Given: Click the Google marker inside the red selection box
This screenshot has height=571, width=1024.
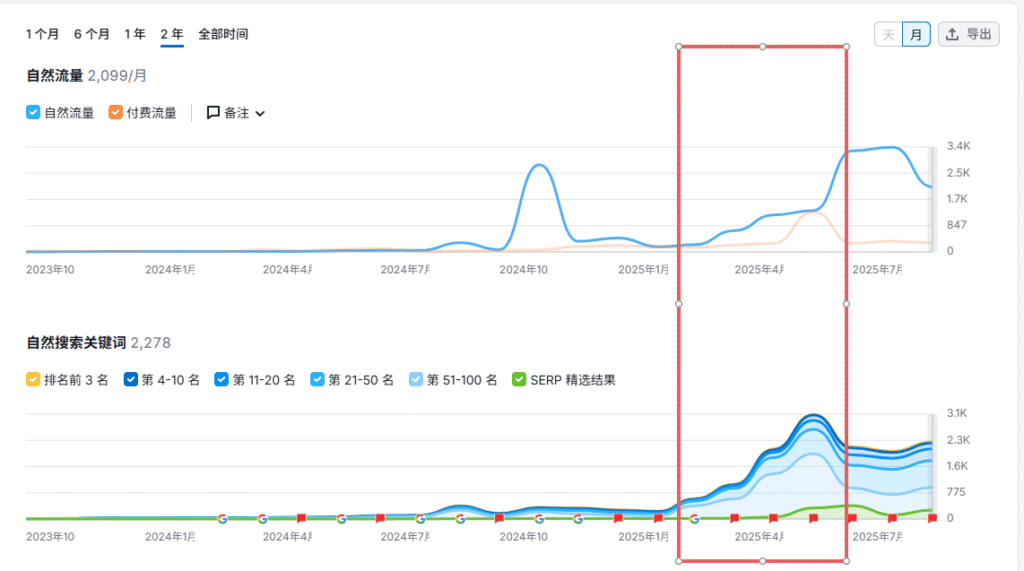Looking at the screenshot, I should click(x=695, y=519).
